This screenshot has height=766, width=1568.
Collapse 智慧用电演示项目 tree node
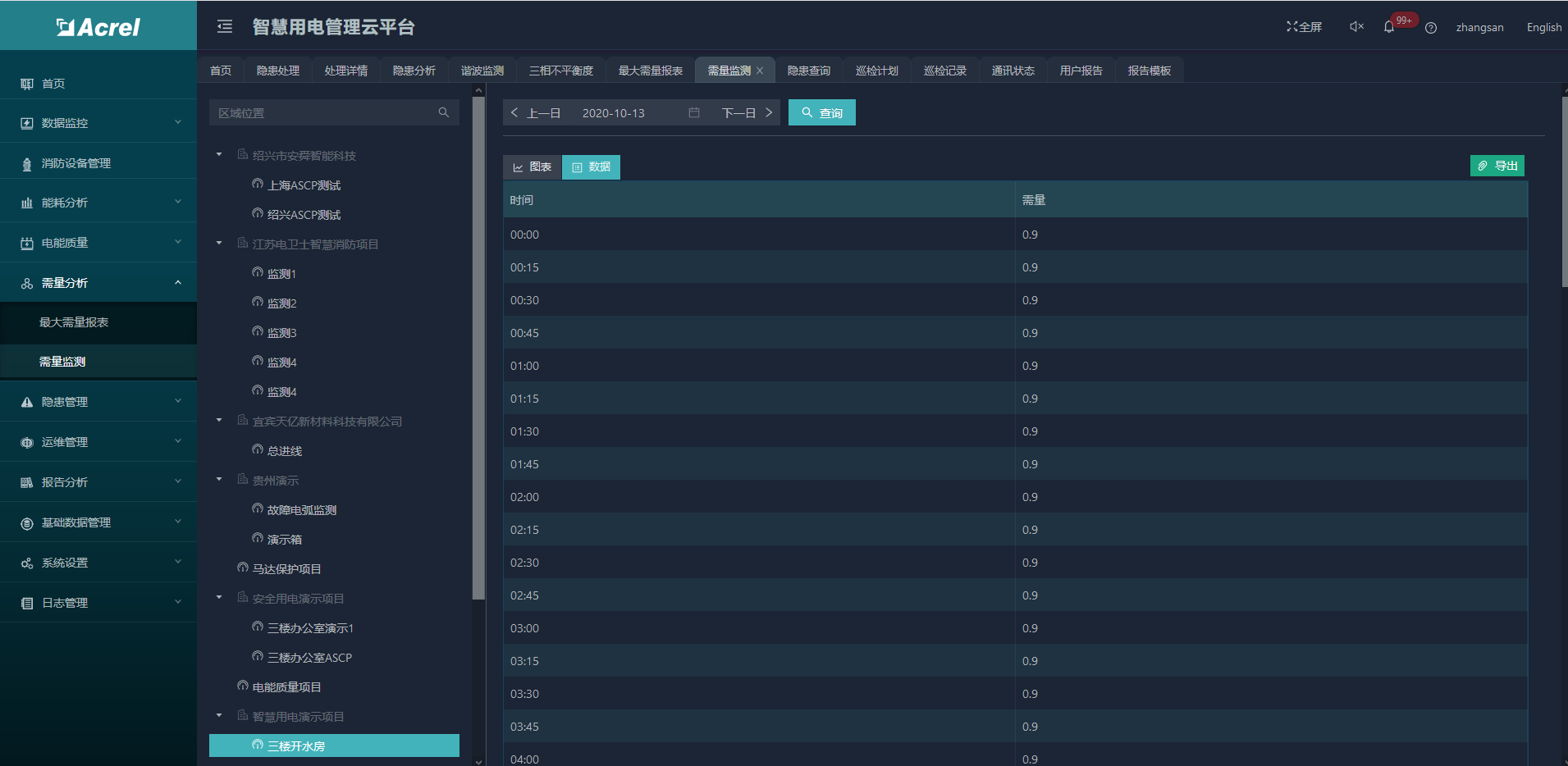[x=219, y=716]
